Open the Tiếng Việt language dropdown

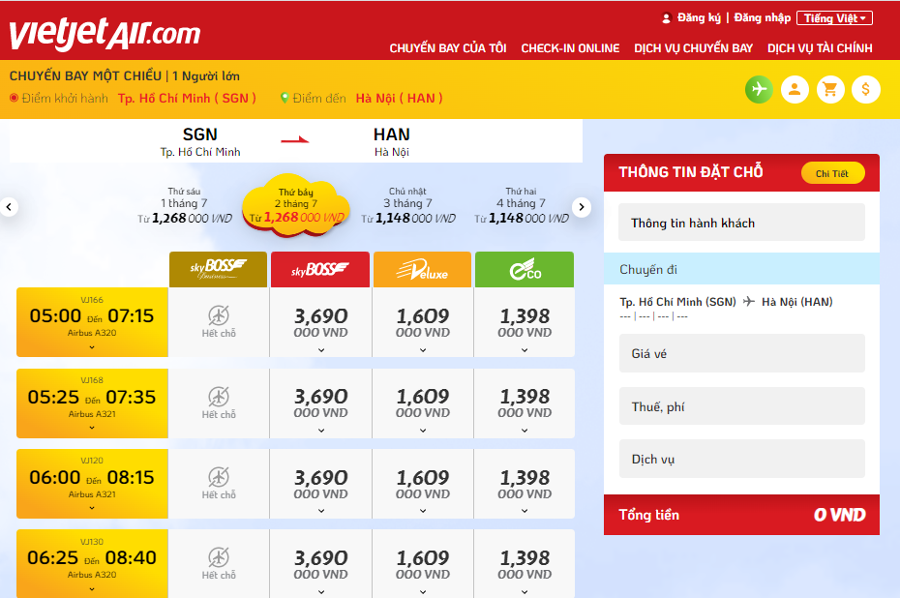pyautogui.click(x=836, y=18)
